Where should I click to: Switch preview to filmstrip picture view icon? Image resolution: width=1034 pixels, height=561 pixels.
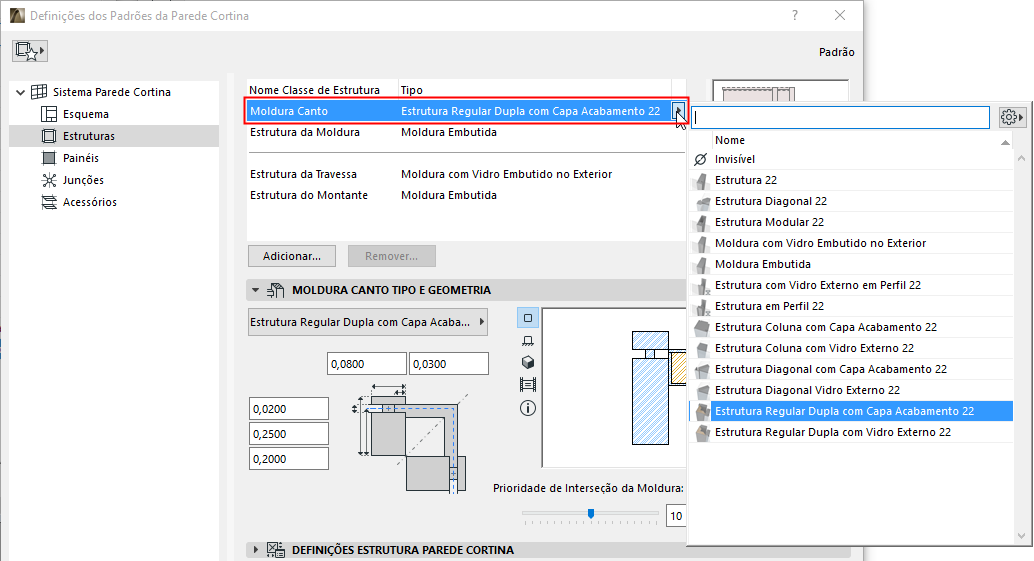point(528,384)
